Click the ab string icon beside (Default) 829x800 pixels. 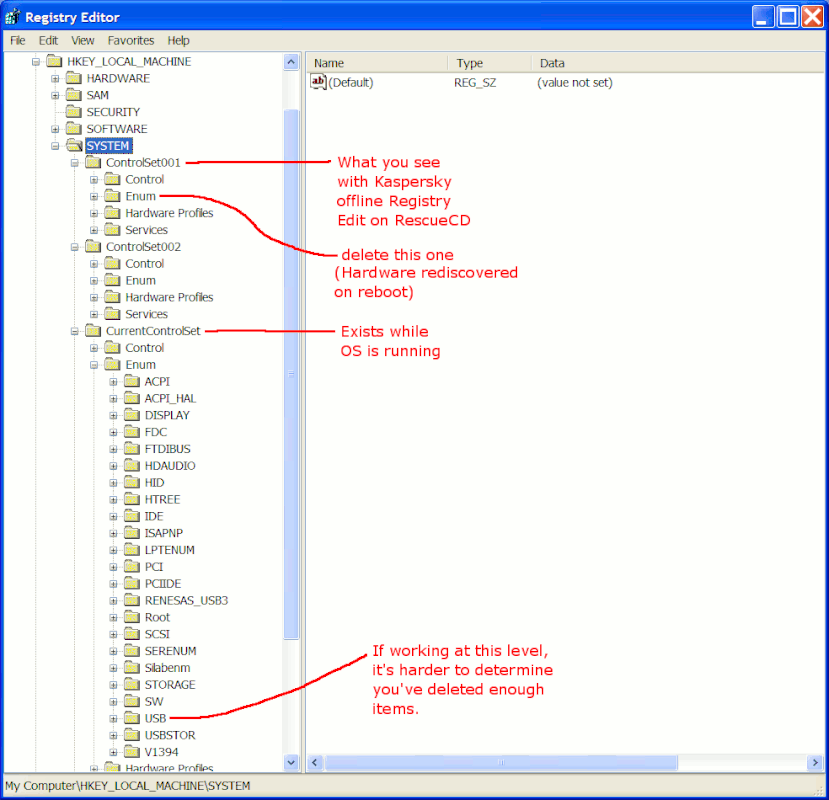318,82
